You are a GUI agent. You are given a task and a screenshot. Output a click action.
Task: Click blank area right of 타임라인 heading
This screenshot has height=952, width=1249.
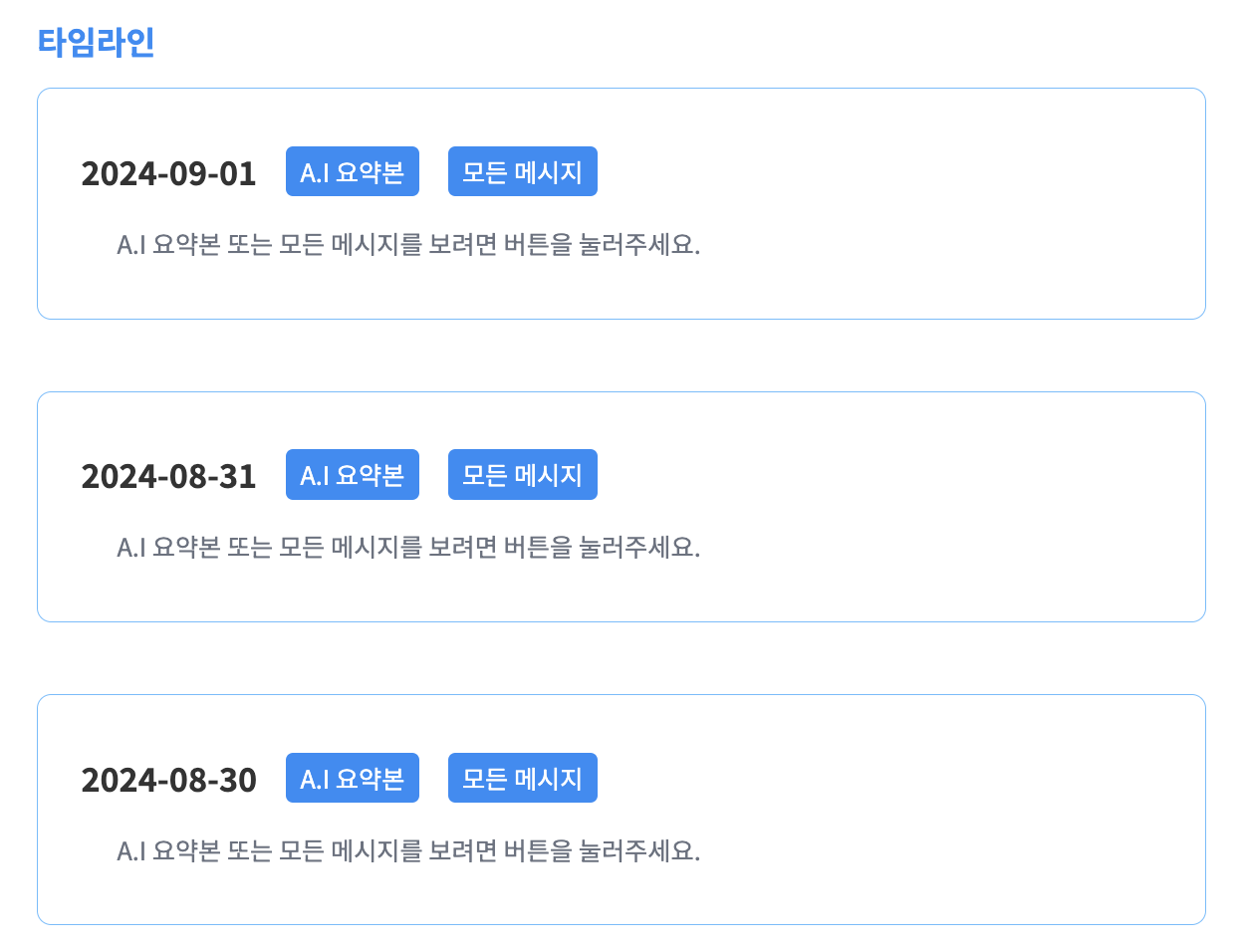point(697,43)
